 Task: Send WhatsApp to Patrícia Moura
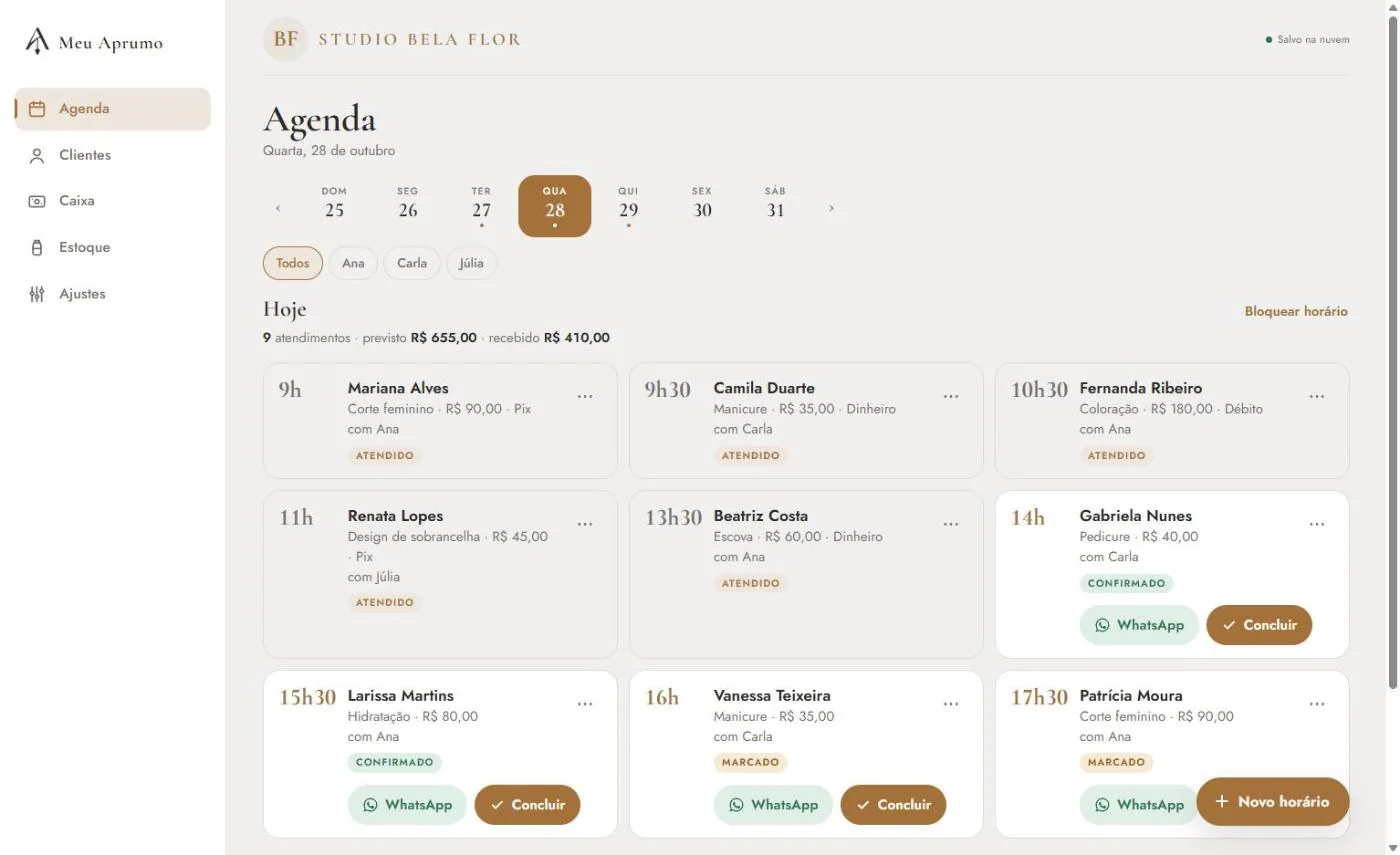click(x=1139, y=805)
